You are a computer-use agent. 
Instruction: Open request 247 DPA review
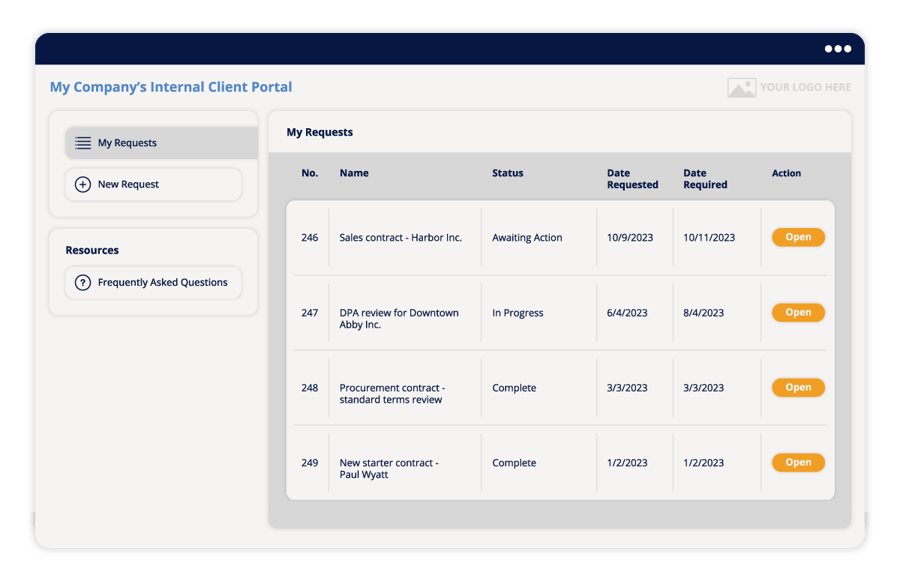pos(797,313)
